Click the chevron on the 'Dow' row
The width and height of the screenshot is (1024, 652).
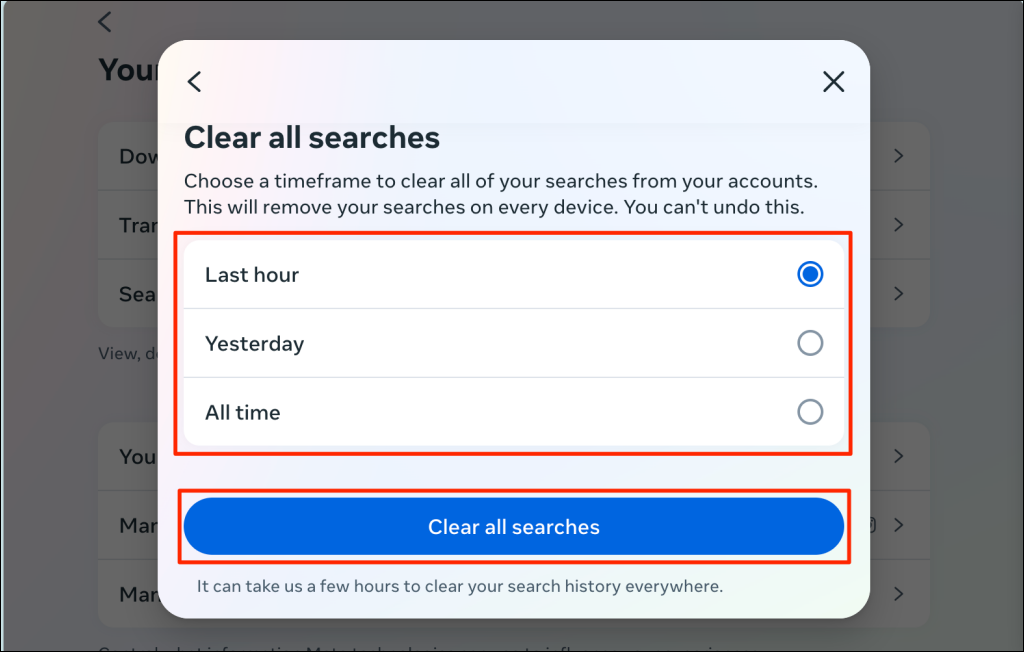898,156
